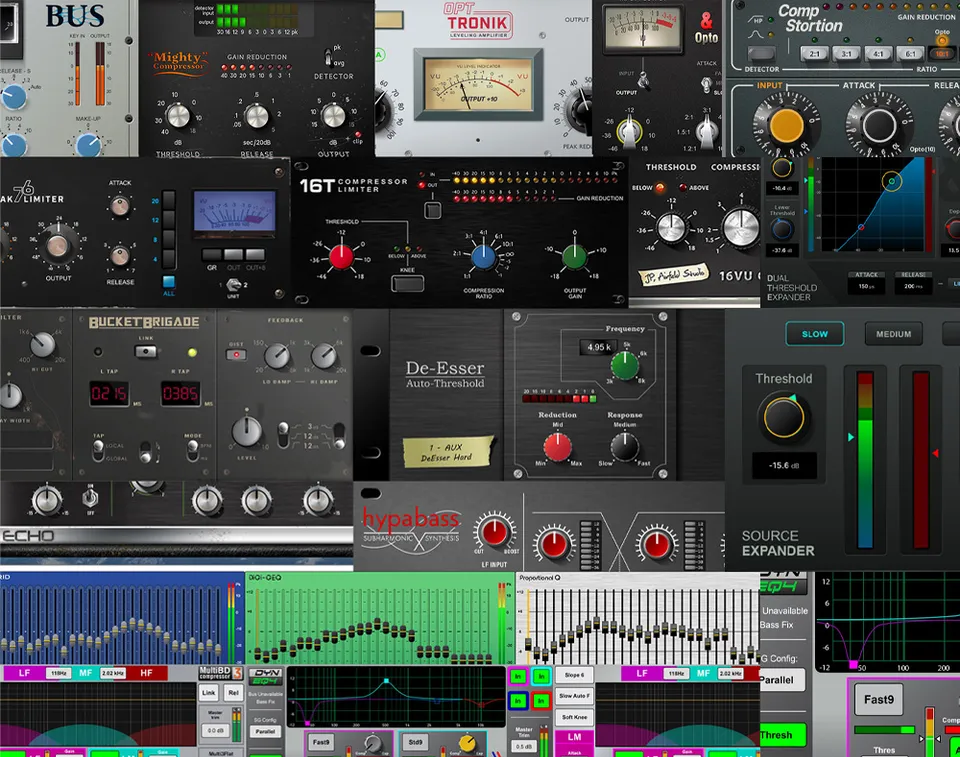Click the 4.95 k frequency readout on De-Esser
The width and height of the screenshot is (960, 757).
tap(598, 347)
